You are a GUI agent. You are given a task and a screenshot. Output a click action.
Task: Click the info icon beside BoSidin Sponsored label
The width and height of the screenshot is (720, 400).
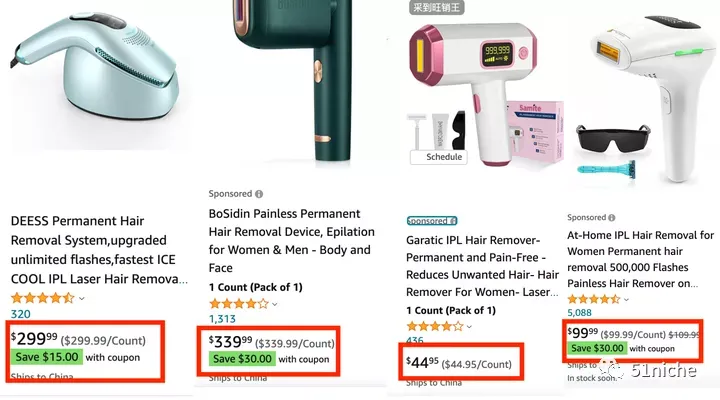click(259, 194)
